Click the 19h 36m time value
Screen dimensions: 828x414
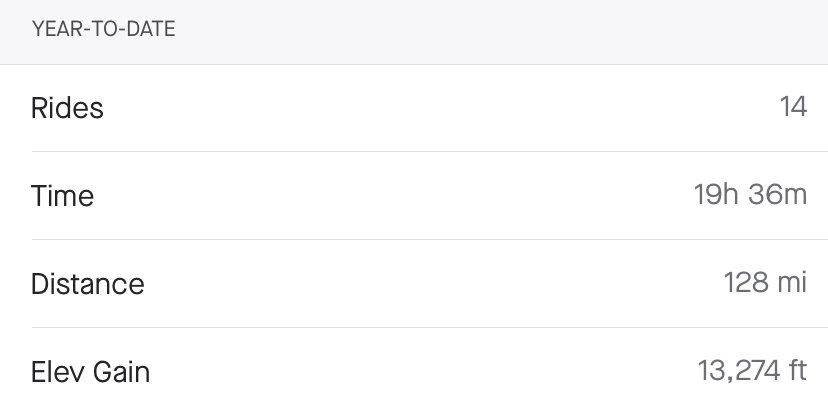(750, 195)
